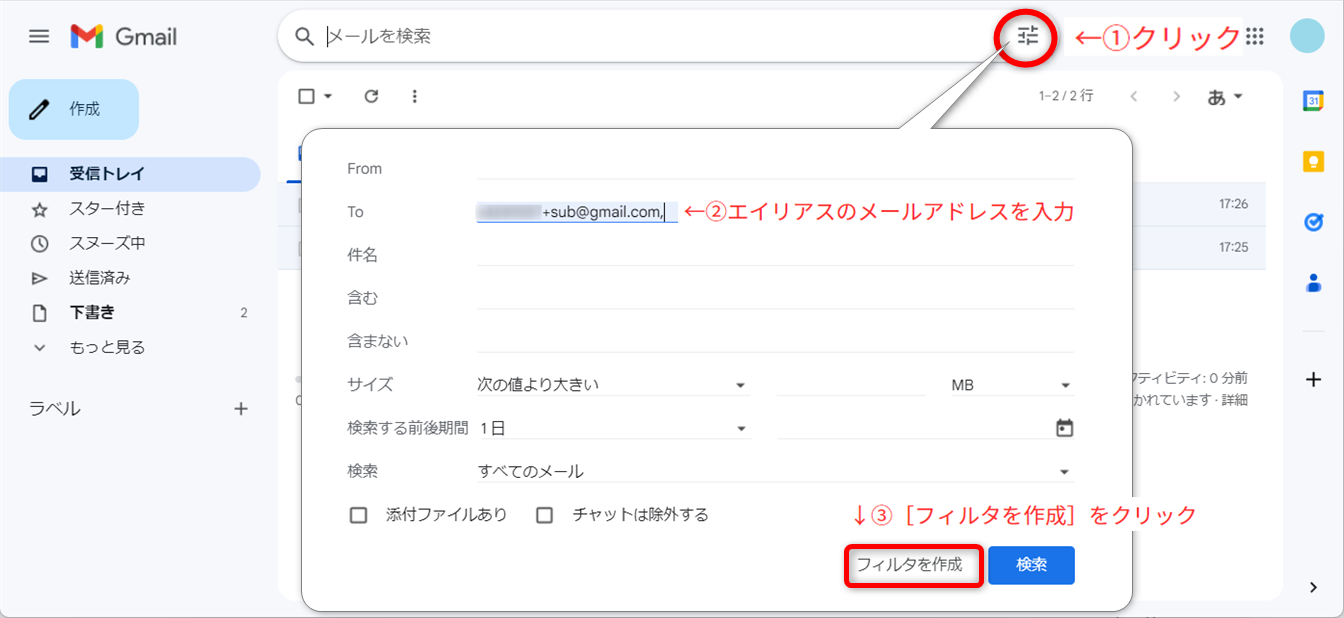Click the 件名 input field
The image size is (1344, 618).
[x=775, y=255]
